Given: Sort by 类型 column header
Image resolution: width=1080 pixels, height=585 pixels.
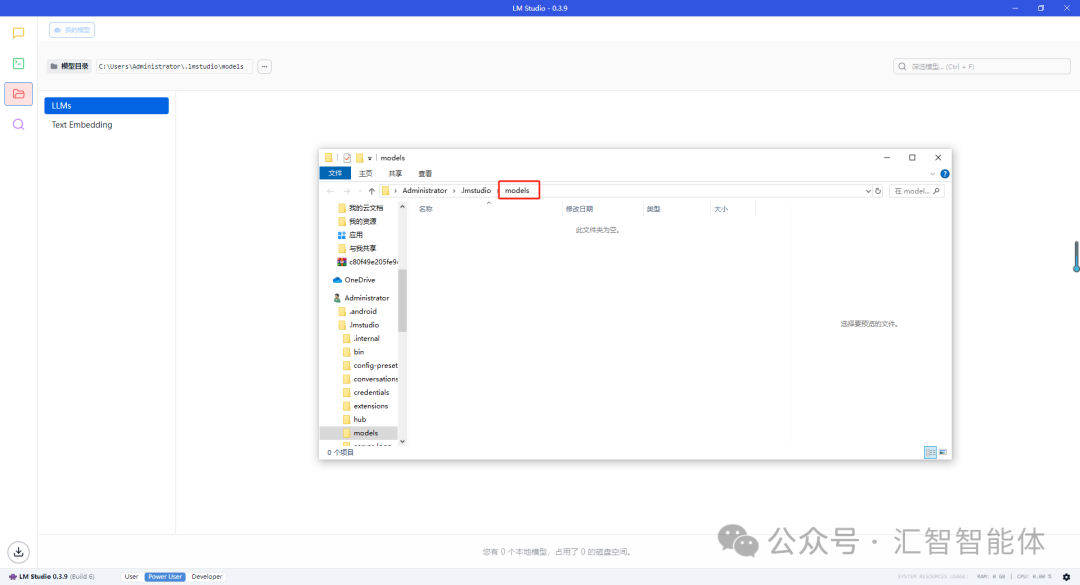Looking at the screenshot, I should pos(654,209).
